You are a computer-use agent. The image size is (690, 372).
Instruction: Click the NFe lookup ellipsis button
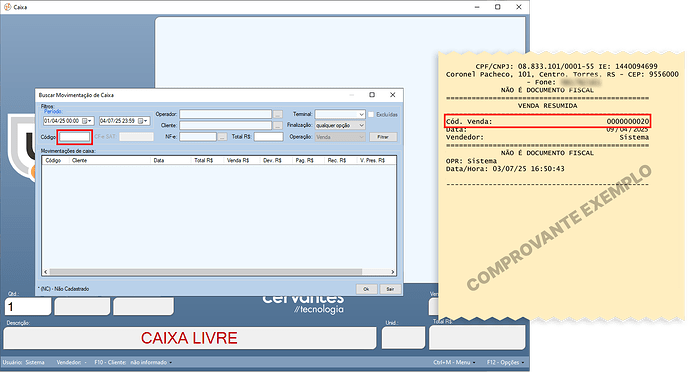(222, 137)
